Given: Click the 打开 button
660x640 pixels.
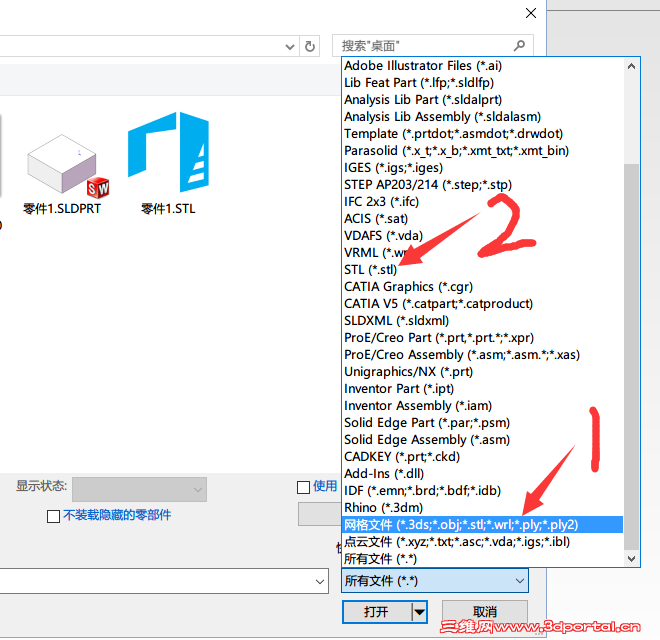Looking at the screenshot, I should pyautogui.click(x=376, y=612).
